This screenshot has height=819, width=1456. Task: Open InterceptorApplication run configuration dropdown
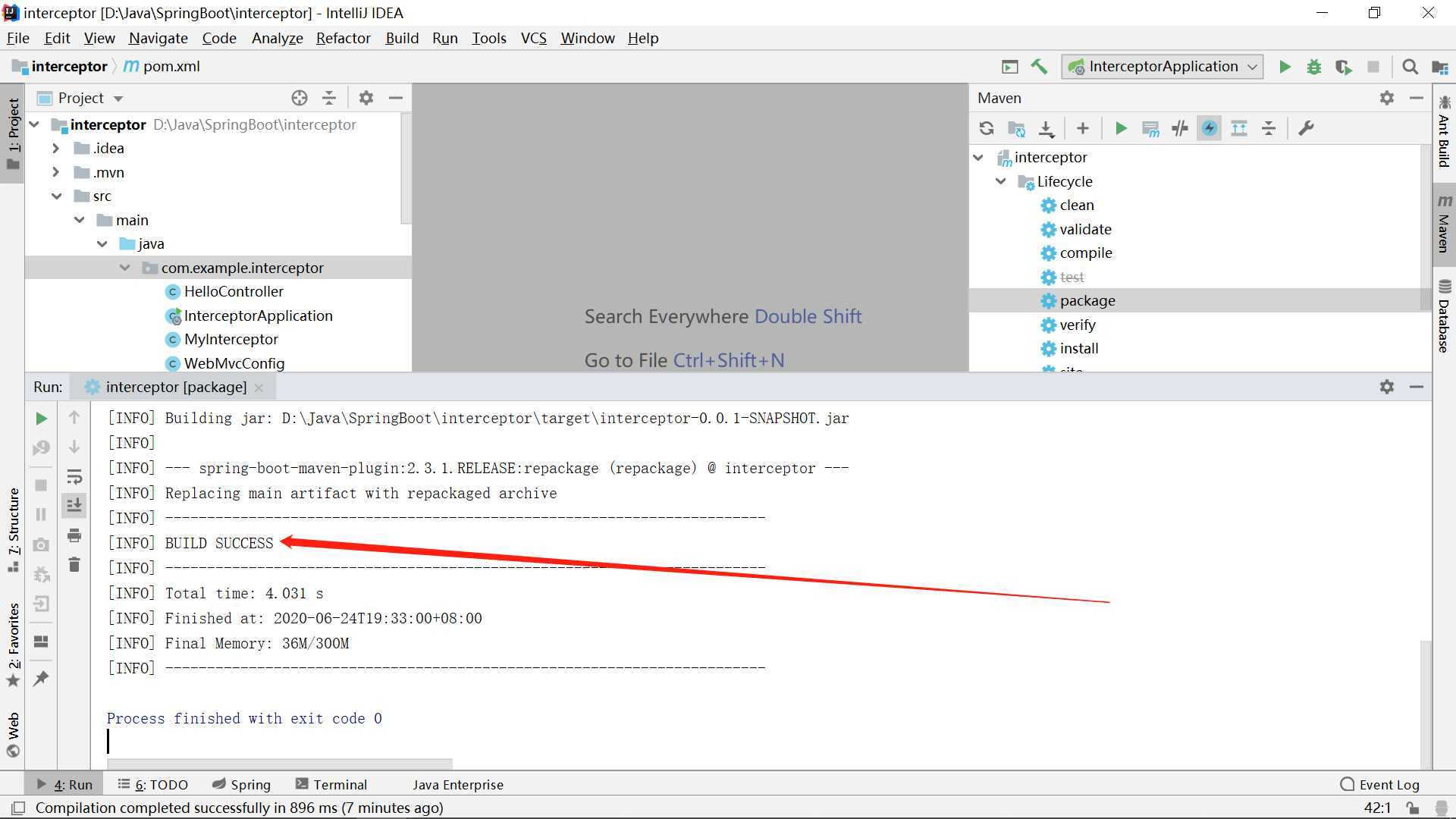1163,67
